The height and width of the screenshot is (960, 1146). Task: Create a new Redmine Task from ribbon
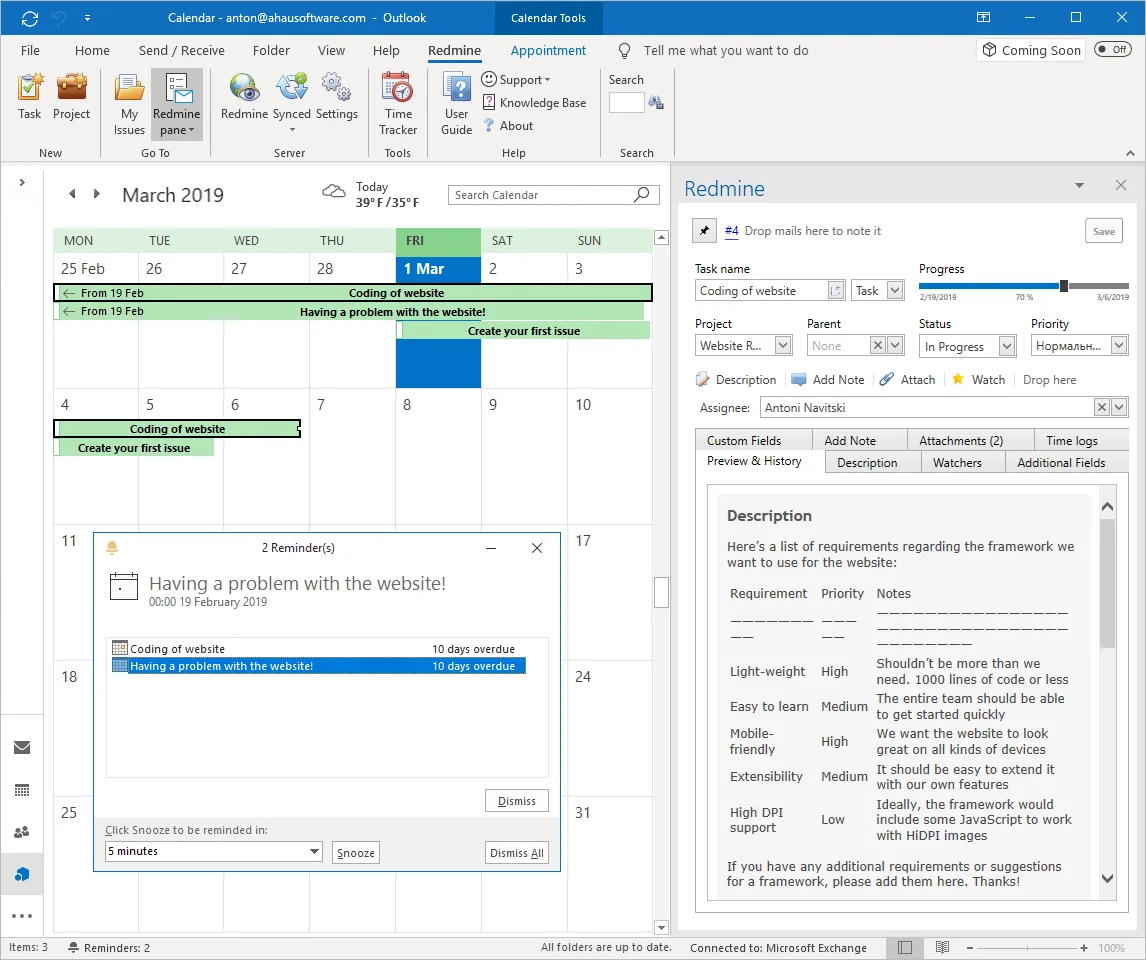(30, 97)
